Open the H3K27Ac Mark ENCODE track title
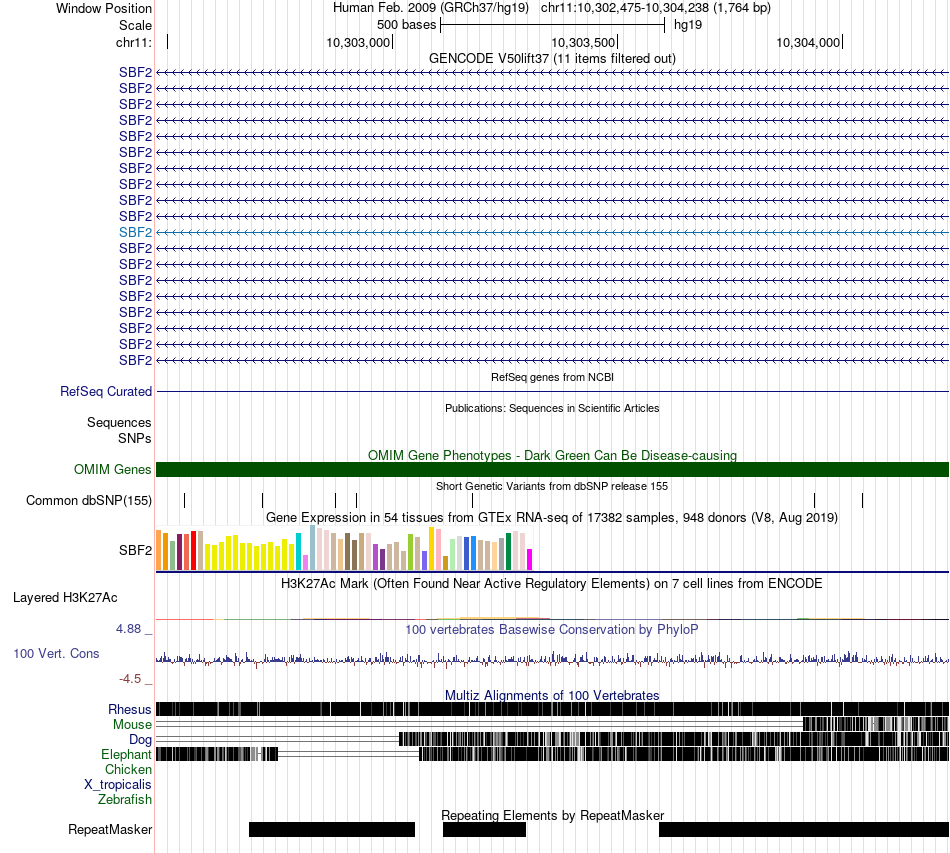This screenshot has width=950, height=853. 552,583
